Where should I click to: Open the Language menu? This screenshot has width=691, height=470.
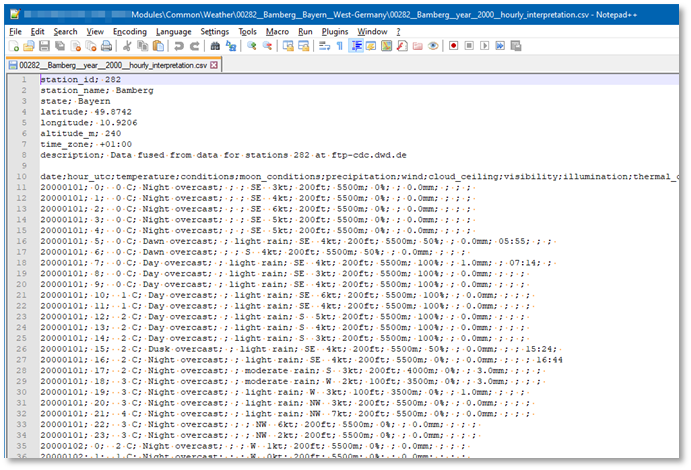pos(174,32)
